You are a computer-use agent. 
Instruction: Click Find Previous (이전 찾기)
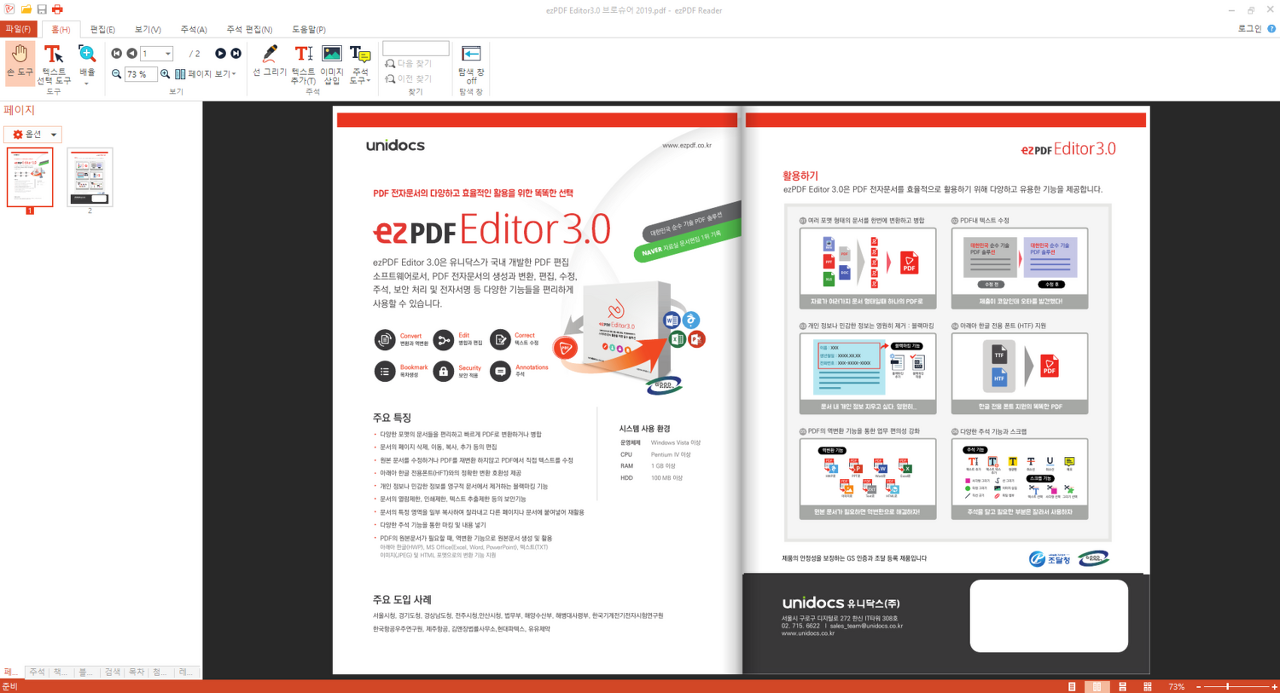tap(409, 78)
